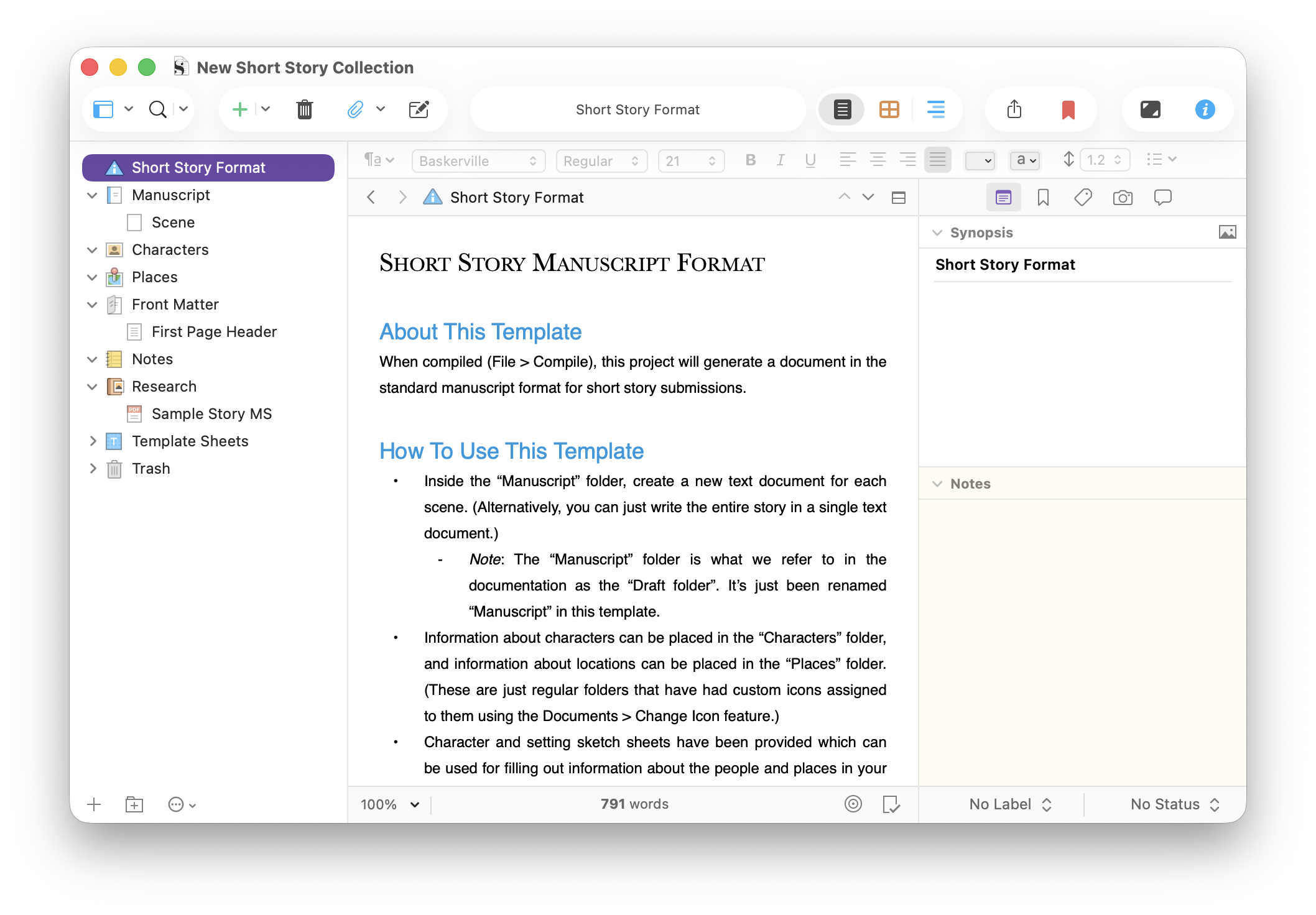The height and width of the screenshot is (915, 1316).
Task: Expand the Template Sheets folder
Action: pyautogui.click(x=92, y=441)
